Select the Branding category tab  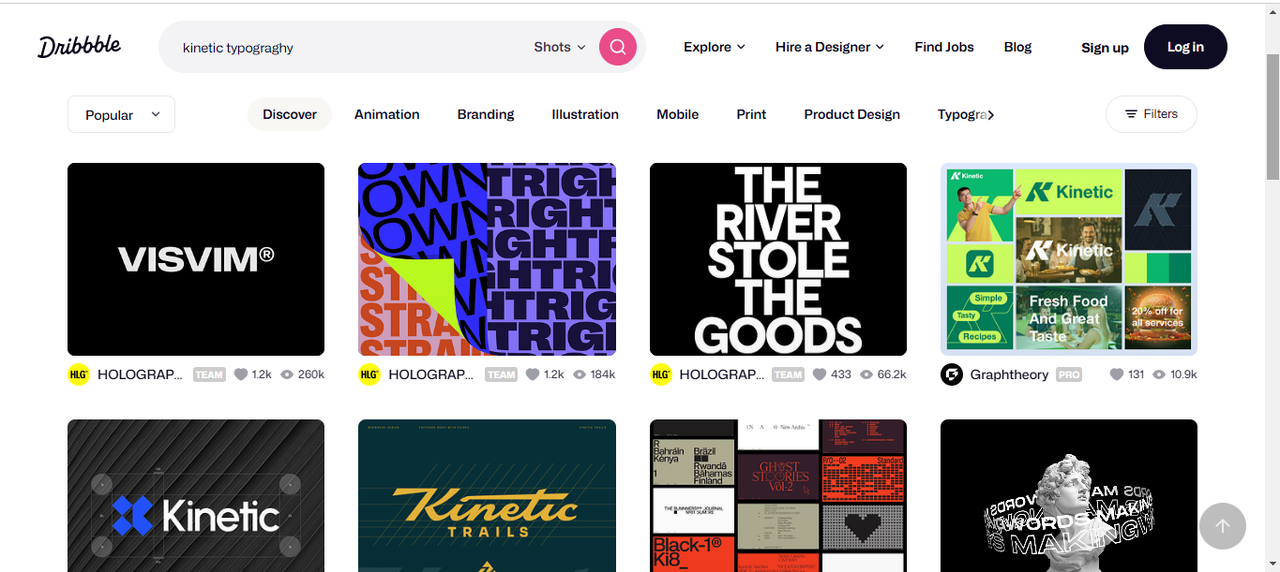tap(486, 114)
